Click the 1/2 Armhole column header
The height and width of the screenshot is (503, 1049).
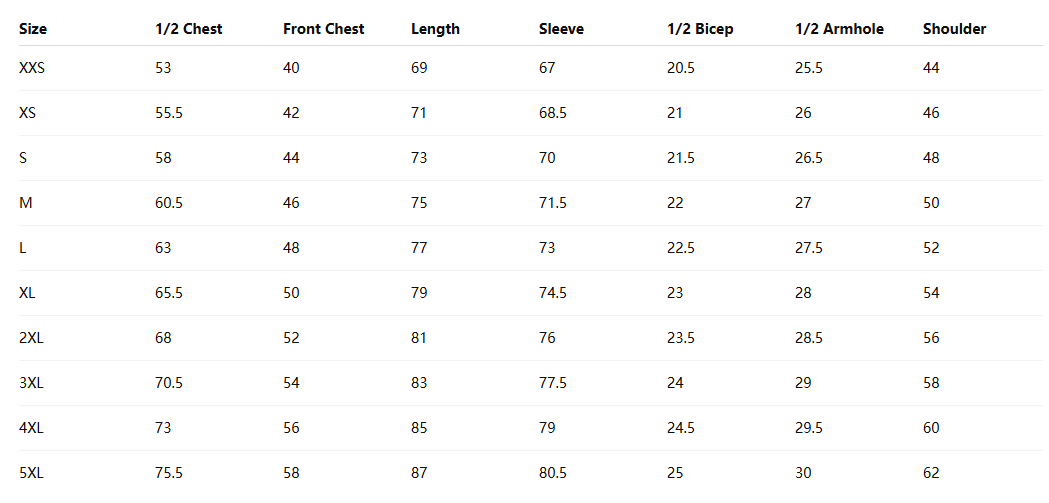839,29
